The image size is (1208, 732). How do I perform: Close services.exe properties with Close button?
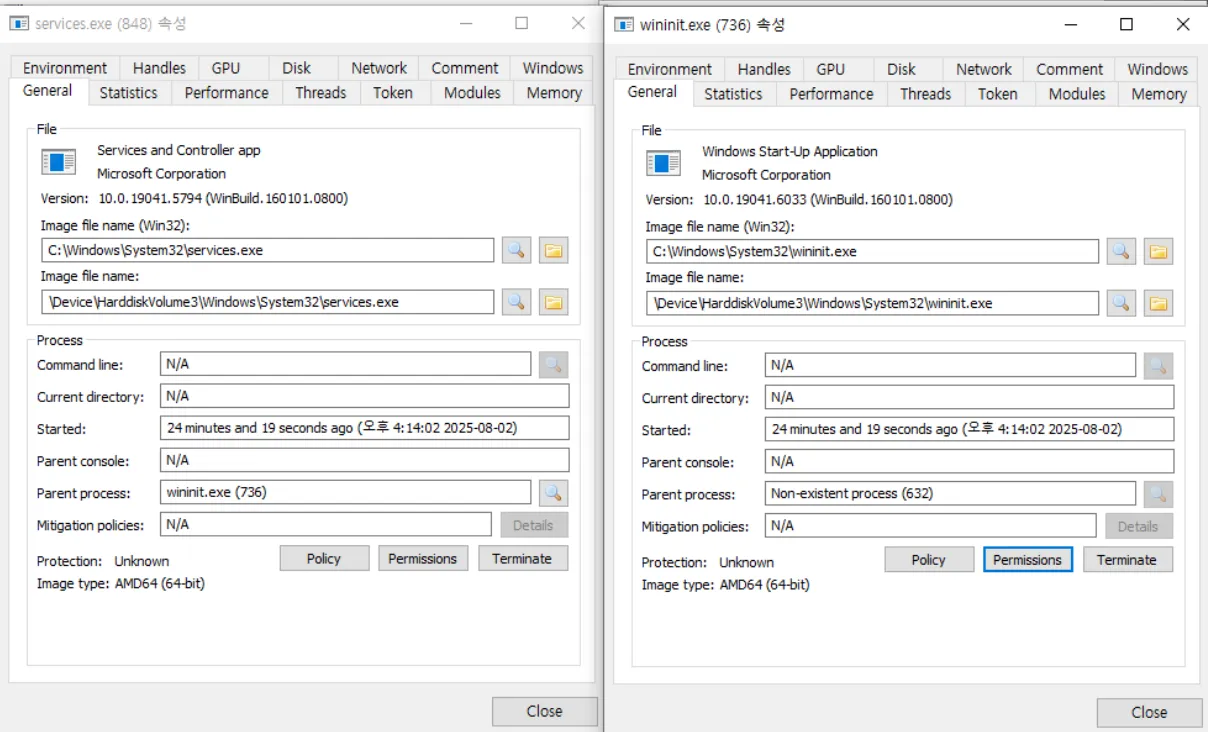(544, 711)
